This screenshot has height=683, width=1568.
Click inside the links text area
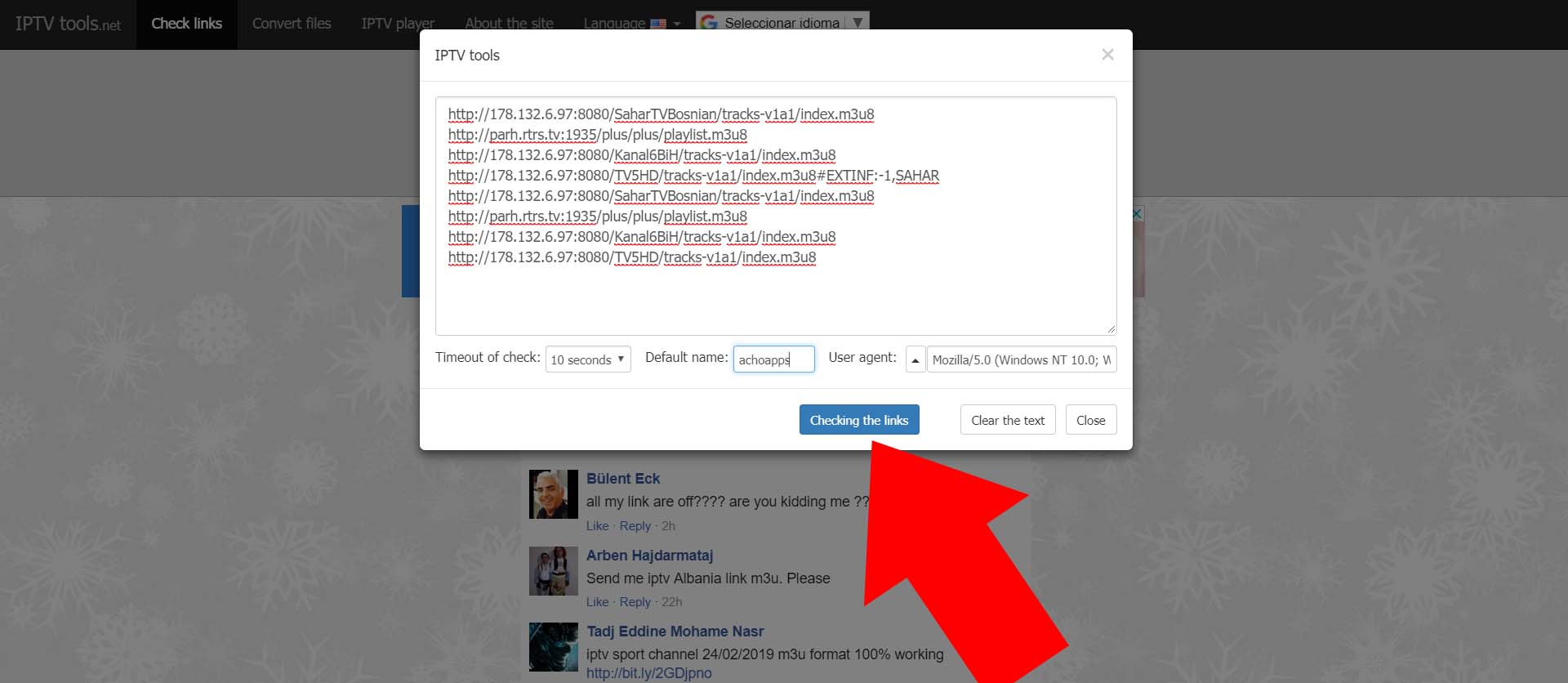coord(775,294)
